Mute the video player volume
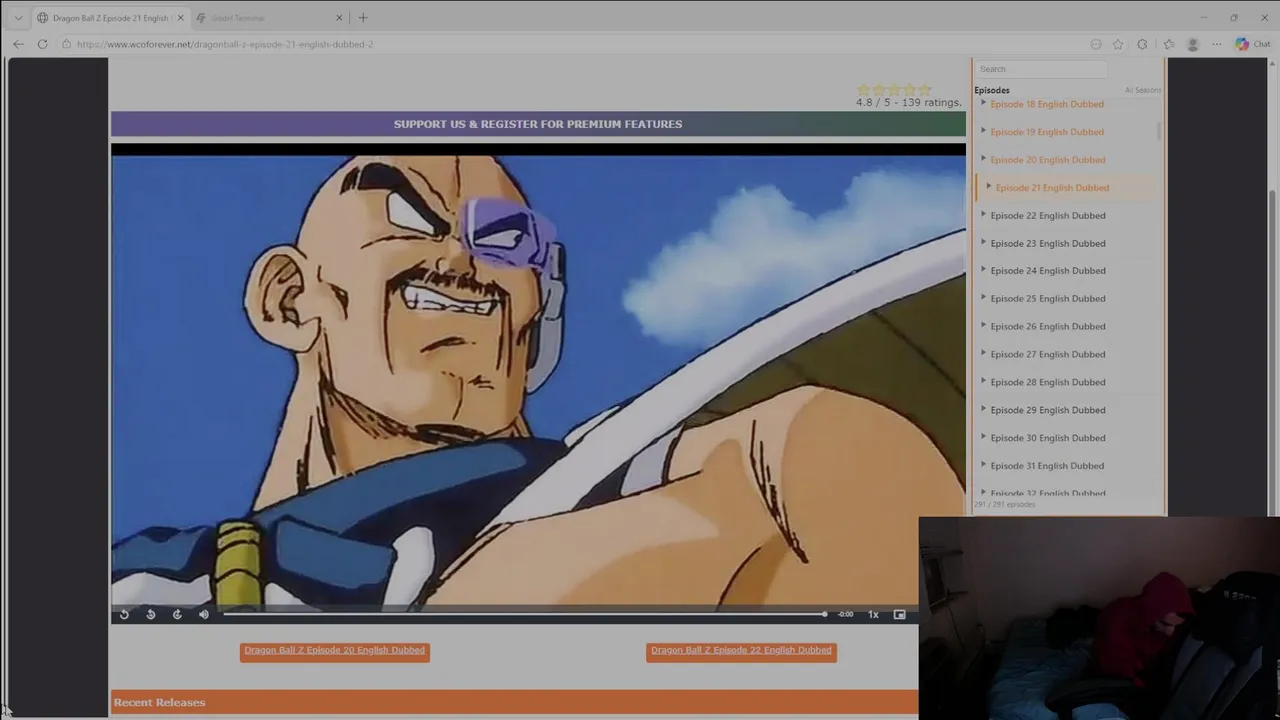 pyautogui.click(x=204, y=614)
